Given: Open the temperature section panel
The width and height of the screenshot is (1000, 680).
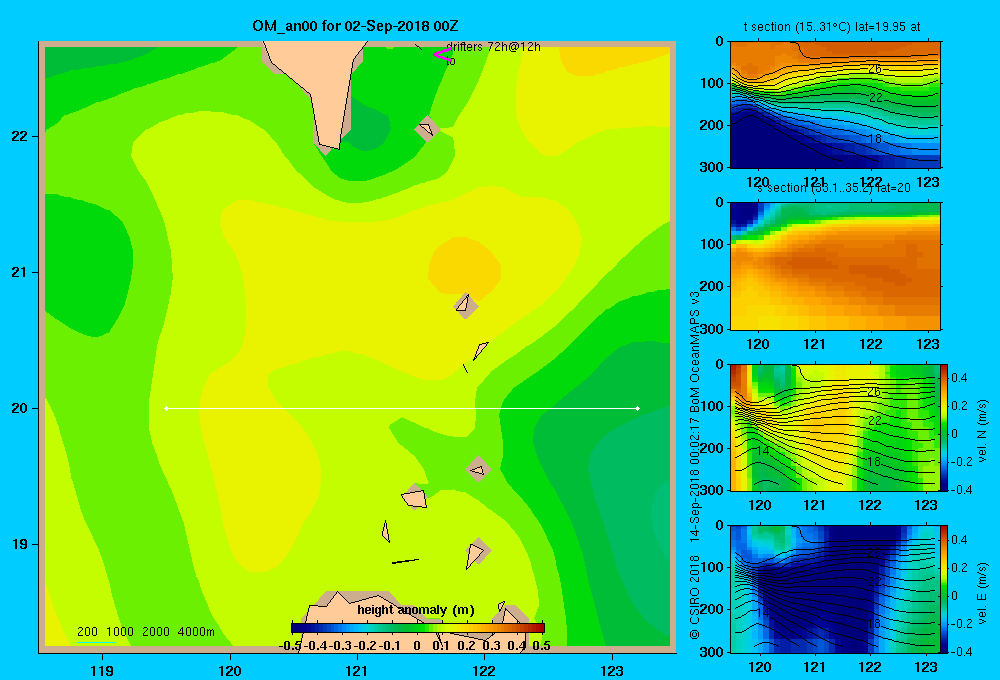Looking at the screenshot, I should tap(835, 105).
